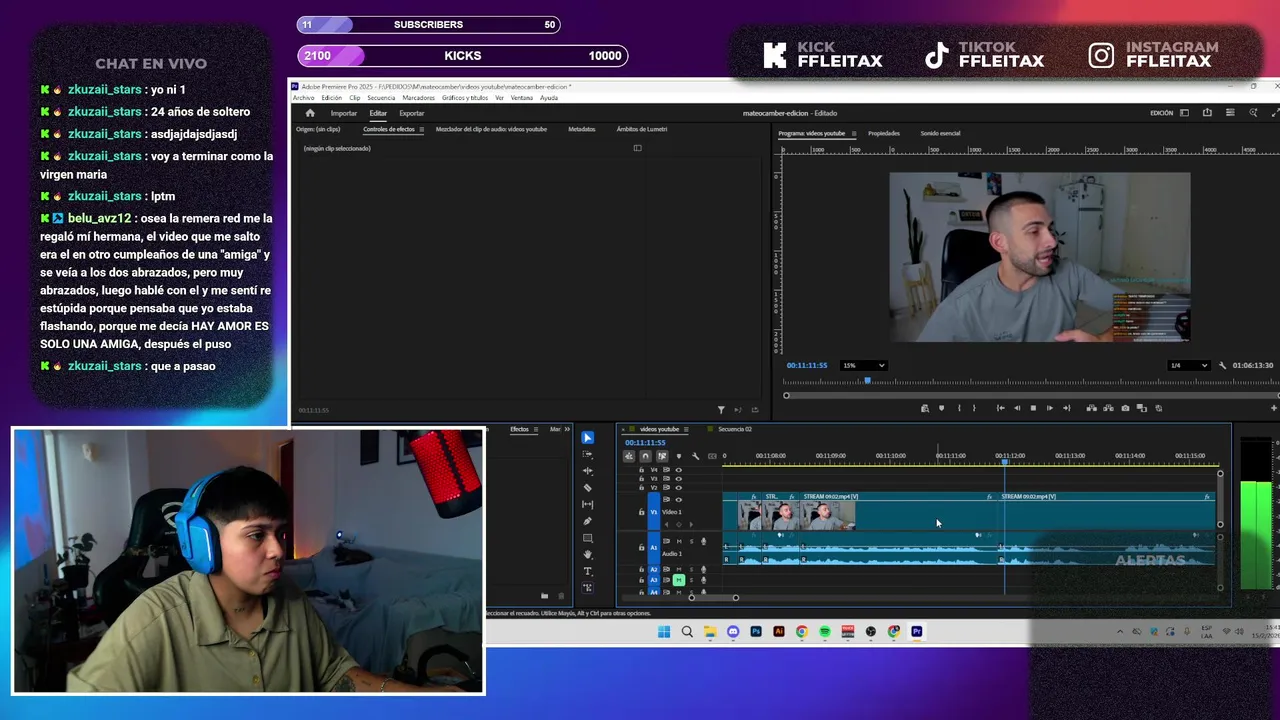Toggle eye visibility of Video 1 track
The image size is (1280, 720).
coord(679,500)
